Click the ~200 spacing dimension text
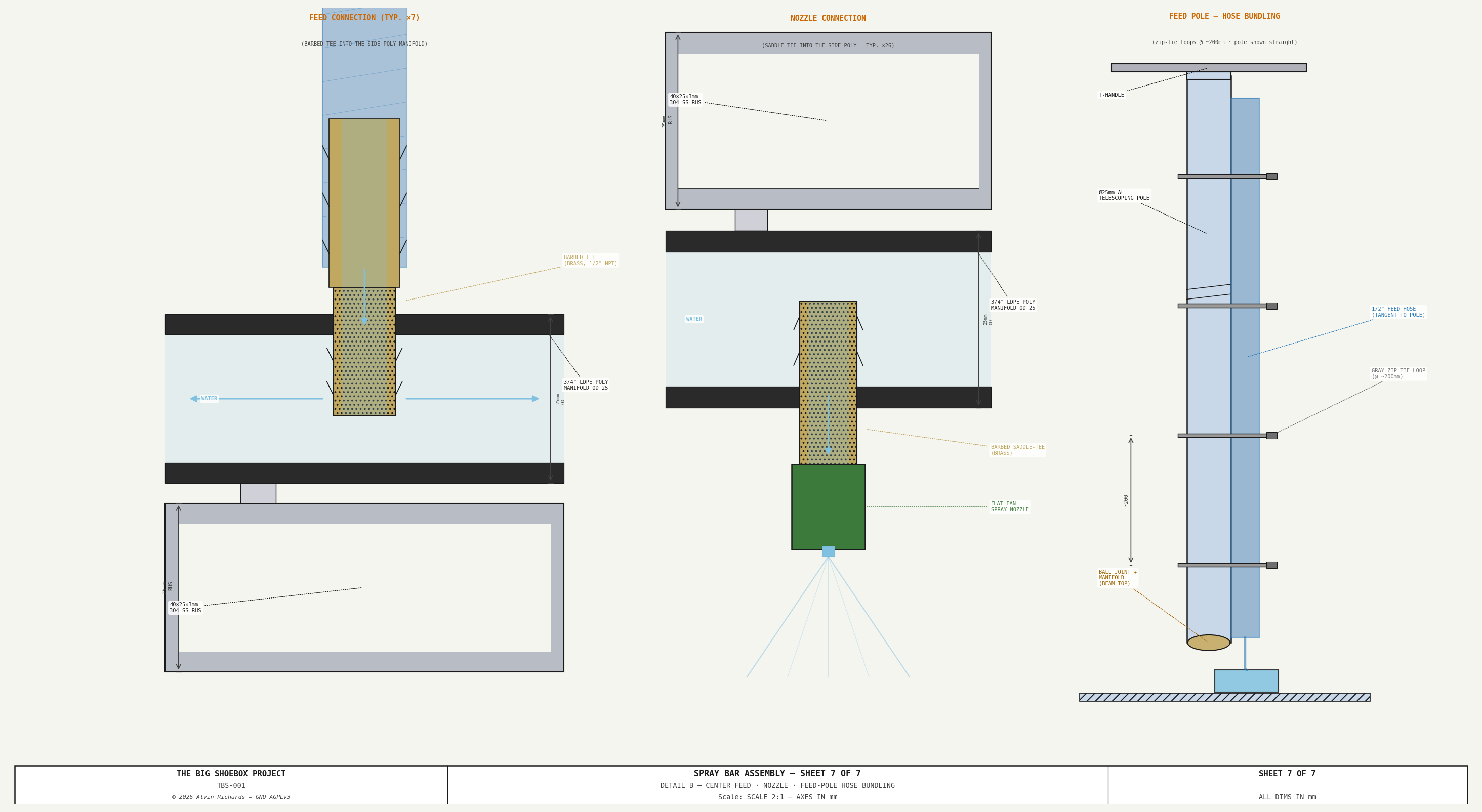This screenshot has height=812, width=1482. click(1126, 500)
